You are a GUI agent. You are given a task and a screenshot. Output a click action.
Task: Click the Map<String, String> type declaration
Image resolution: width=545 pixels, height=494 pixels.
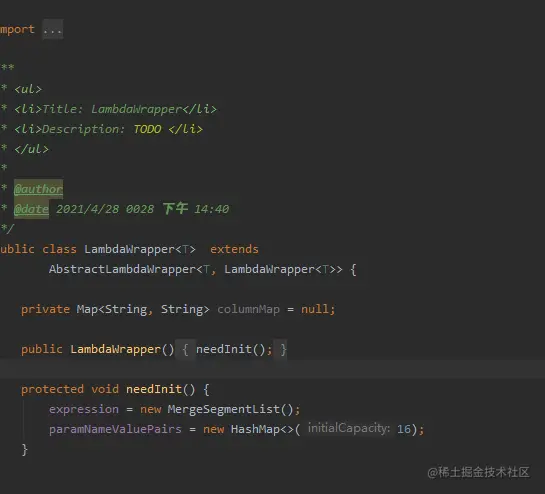[x=143, y=309]
